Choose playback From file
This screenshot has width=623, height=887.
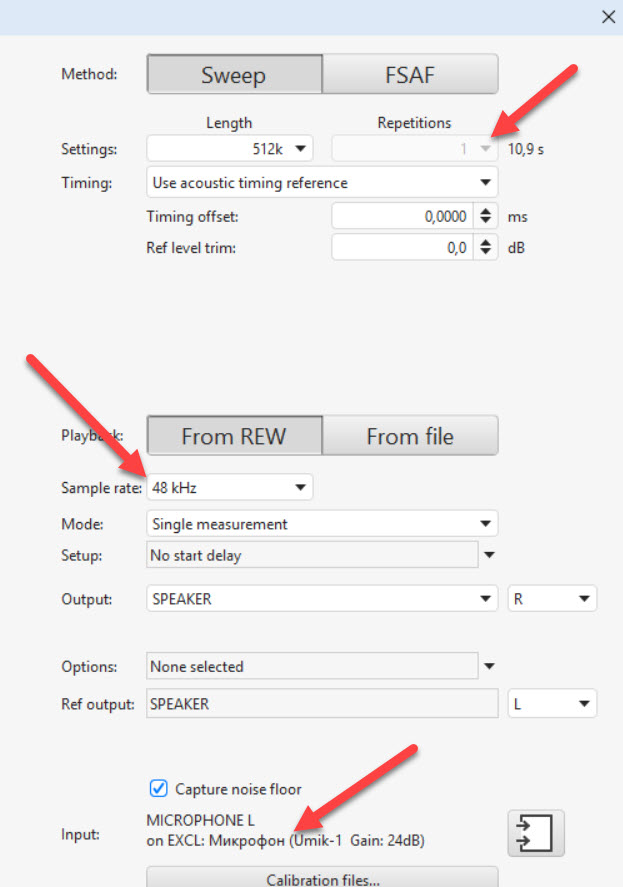point(410,436)
